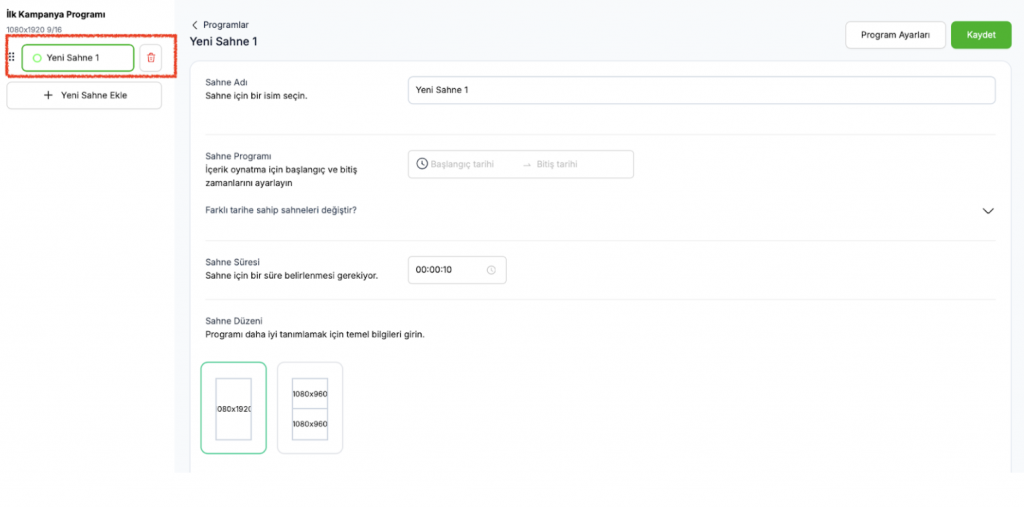Click the clock icon in the Sahne Süresi field

[x=491, y=270]
